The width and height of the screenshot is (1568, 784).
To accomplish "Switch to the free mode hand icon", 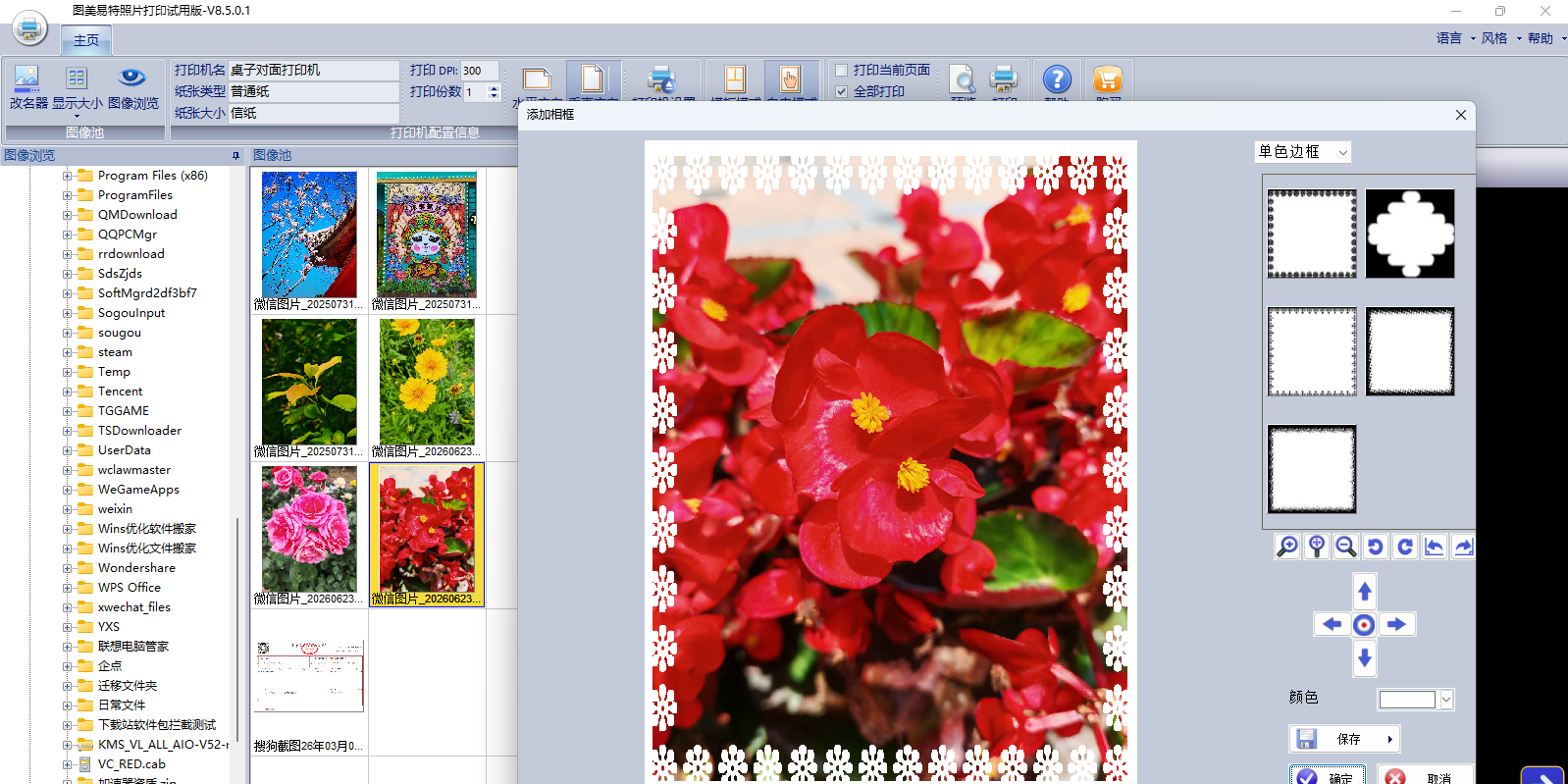I will coord(790,81).
